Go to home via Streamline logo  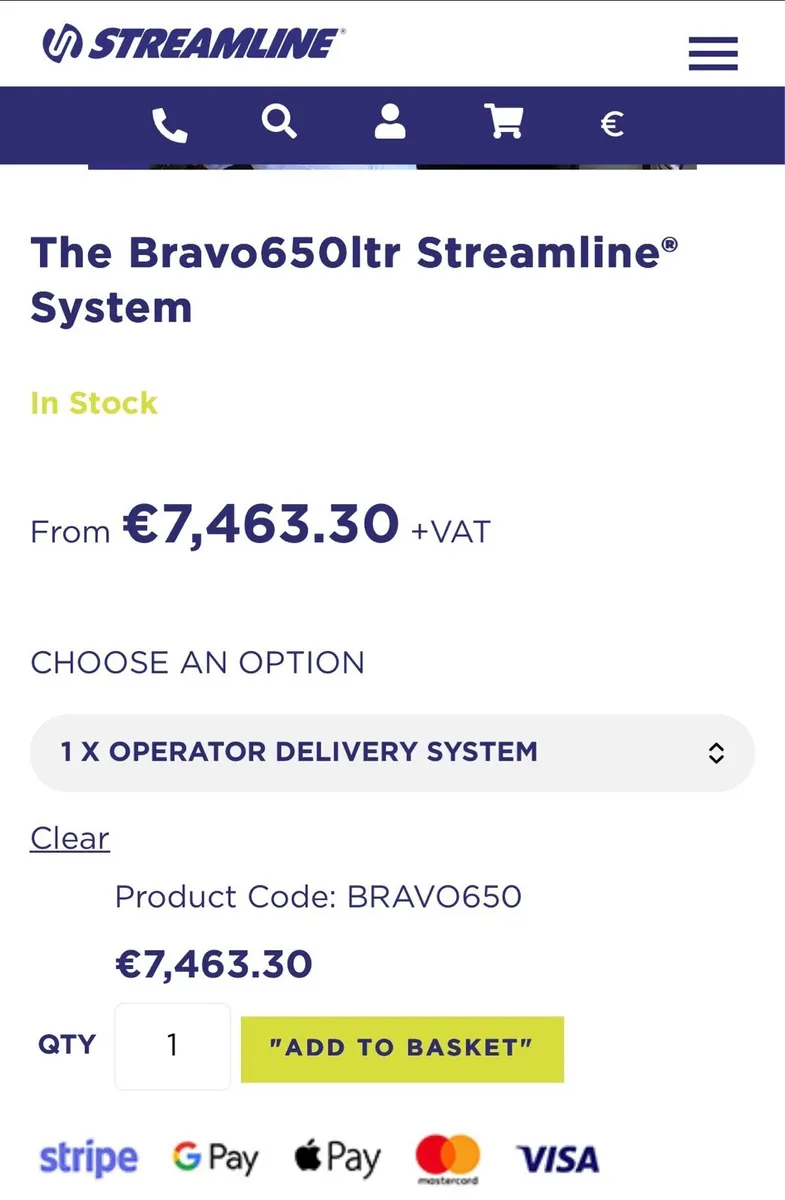(192, 44)
